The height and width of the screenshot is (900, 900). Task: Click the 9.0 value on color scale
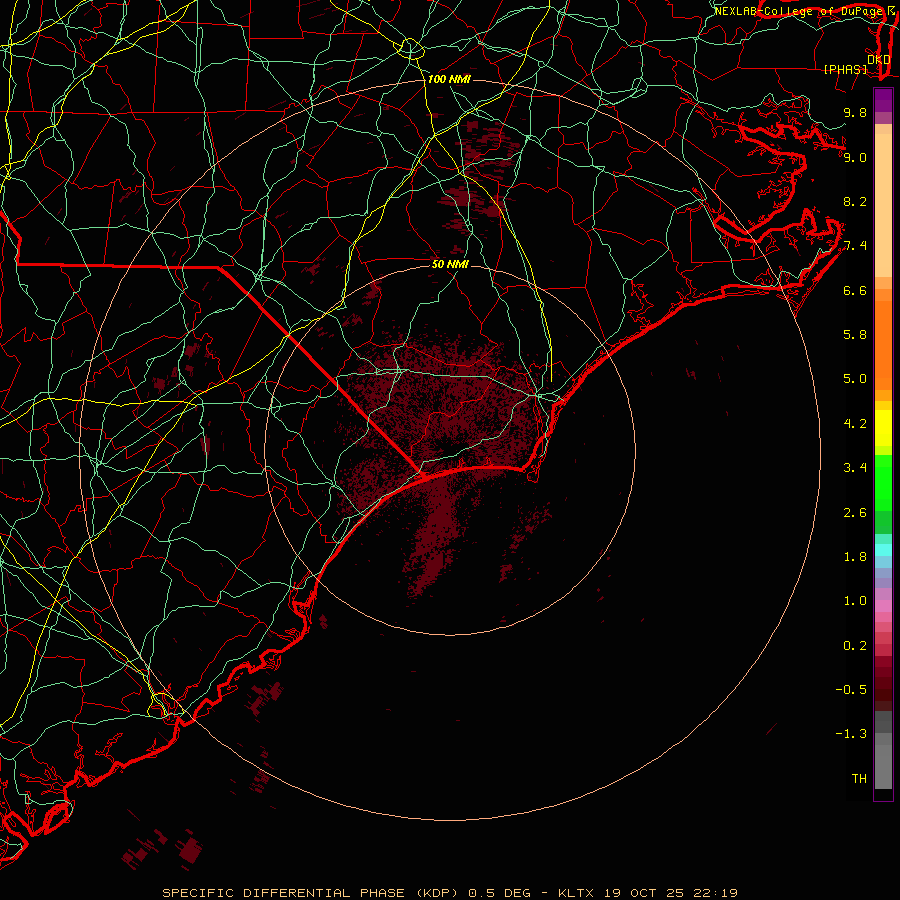(855, 157)
